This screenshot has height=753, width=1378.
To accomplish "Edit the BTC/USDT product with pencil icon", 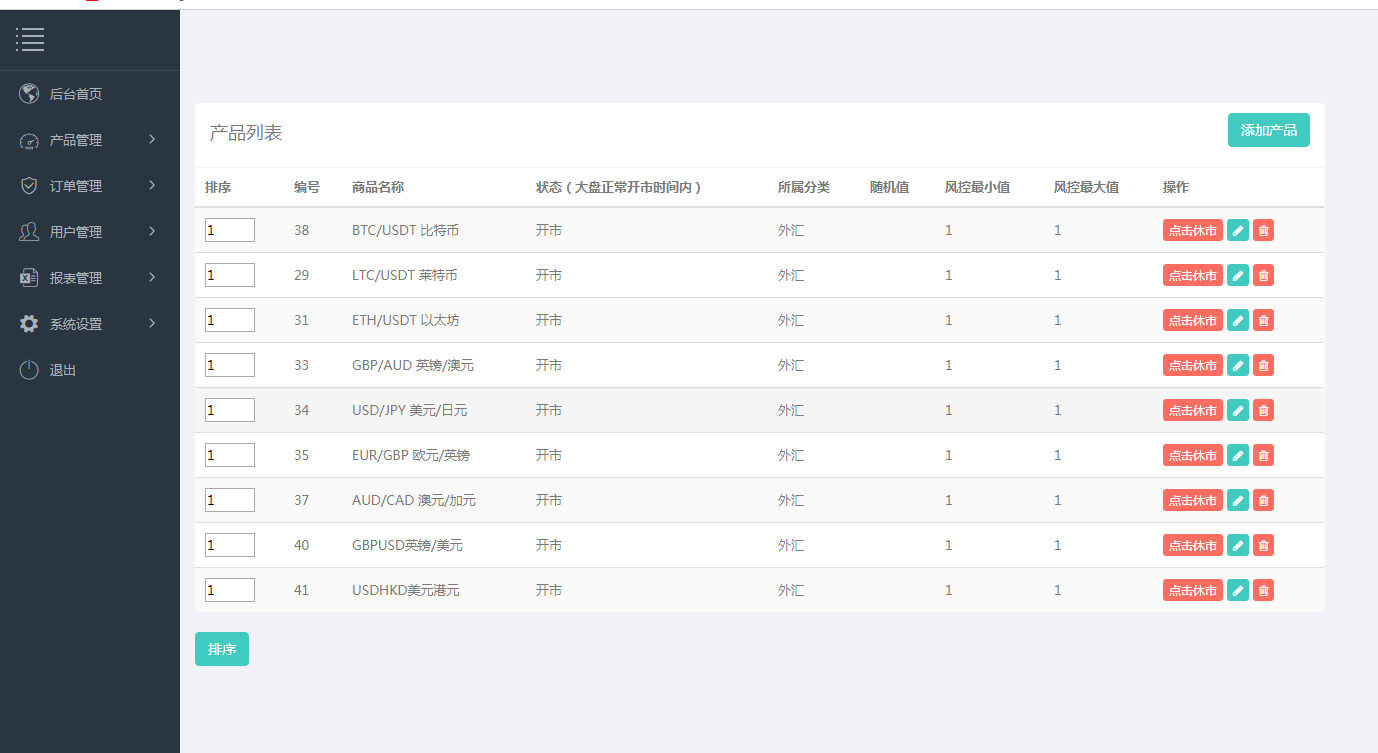I will click(x=1238, y=230).
